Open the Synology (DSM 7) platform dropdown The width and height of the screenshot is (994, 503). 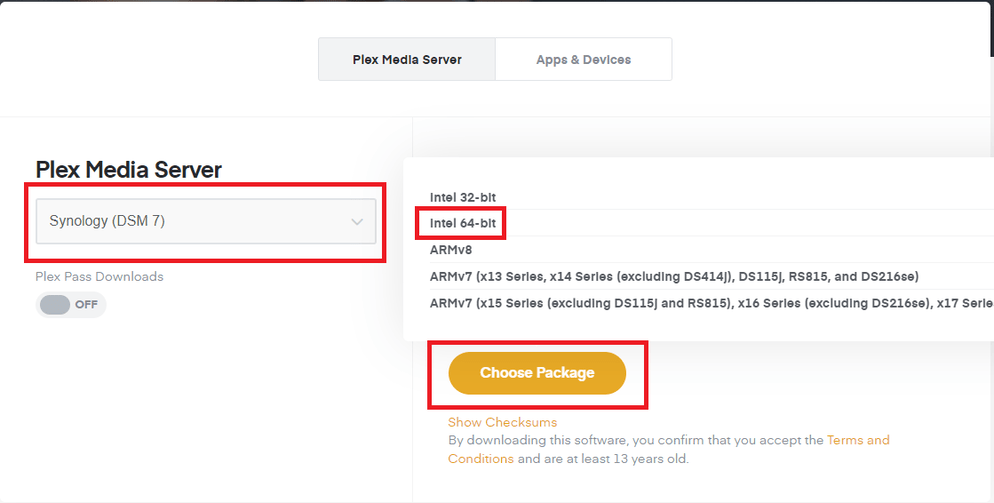pos(205,221)
